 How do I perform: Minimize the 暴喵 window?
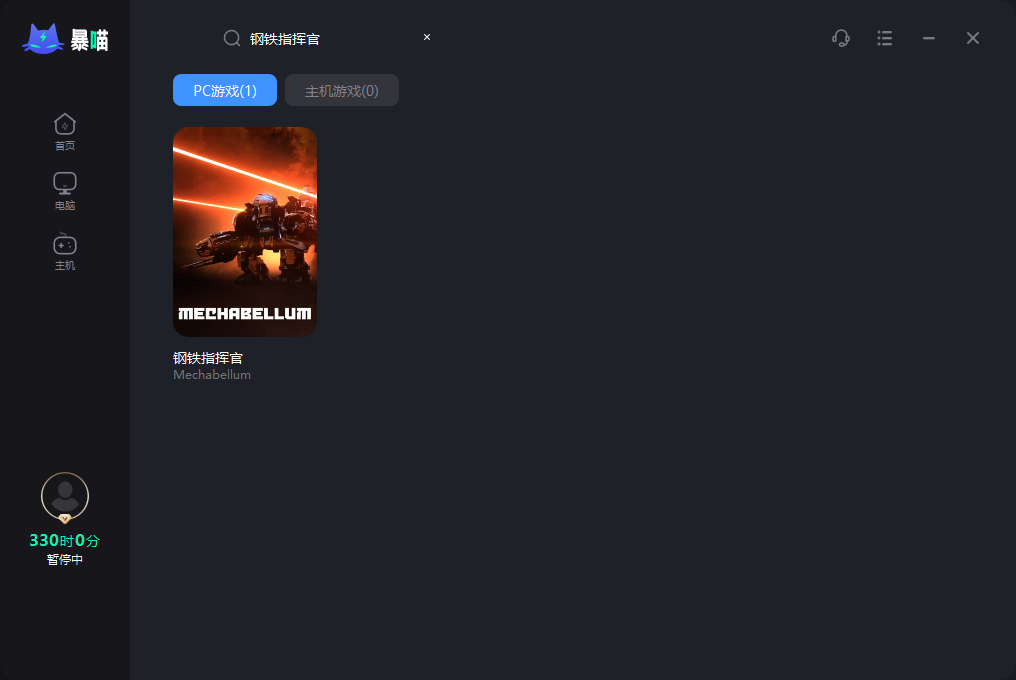tap(929, 38)
